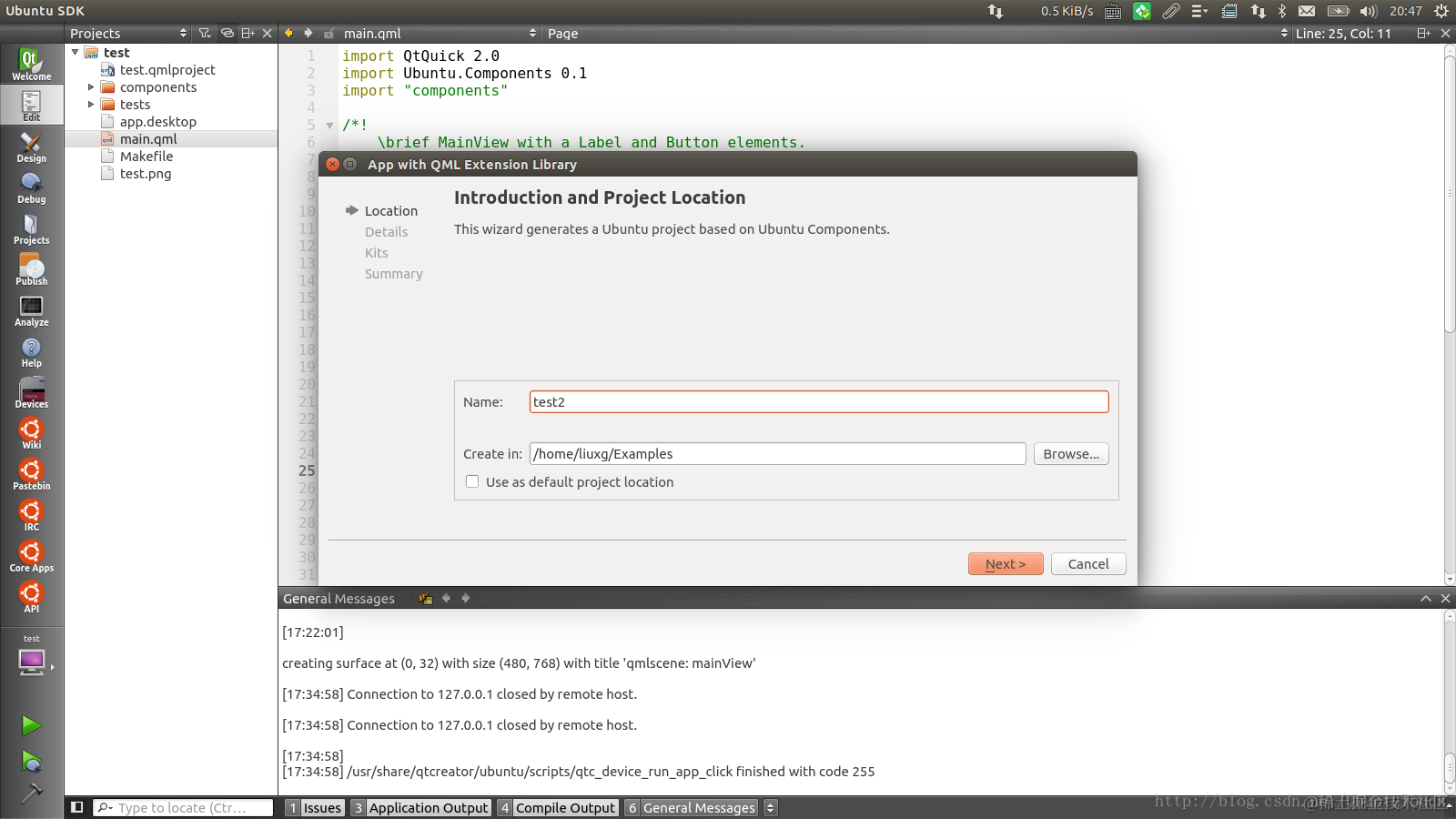Open the IRC page
Viewport: 1456px width, 819px height.
click(31, 515)
